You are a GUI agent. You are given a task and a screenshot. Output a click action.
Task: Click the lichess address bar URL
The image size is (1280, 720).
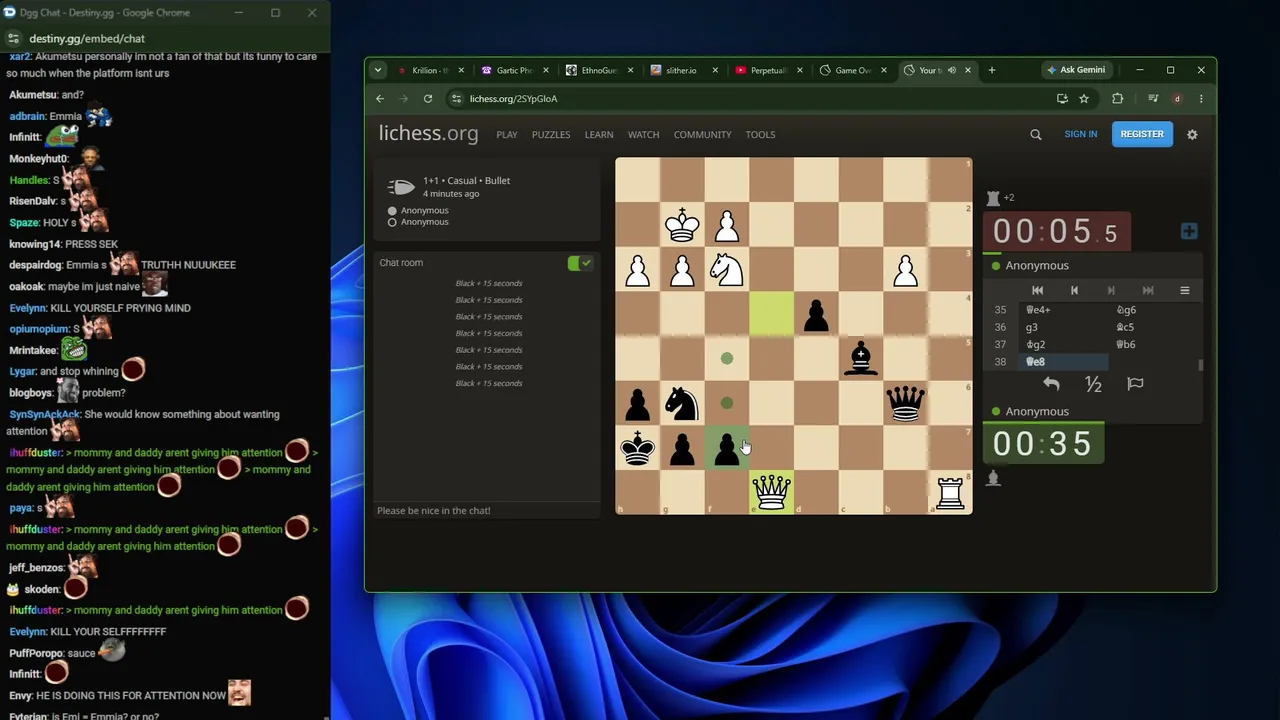513,98
